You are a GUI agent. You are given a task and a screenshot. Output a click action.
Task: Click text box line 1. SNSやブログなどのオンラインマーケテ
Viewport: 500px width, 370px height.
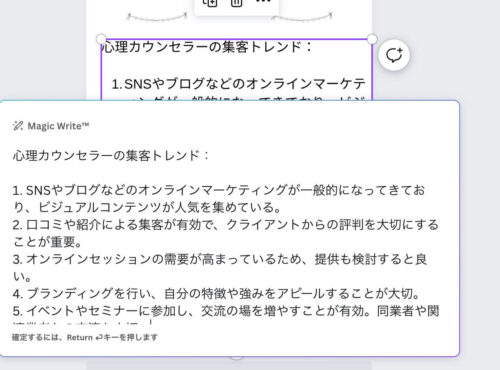coord(238,84)
